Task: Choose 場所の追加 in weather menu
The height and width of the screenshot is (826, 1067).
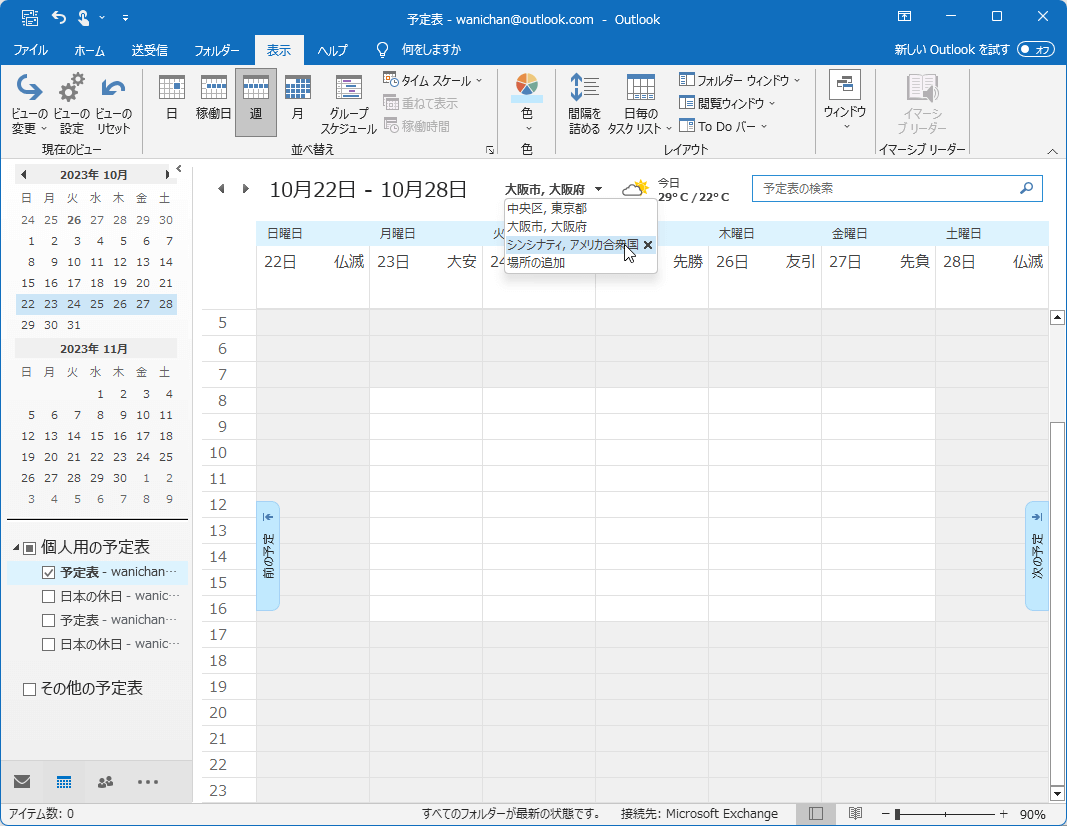Action: 536,263
